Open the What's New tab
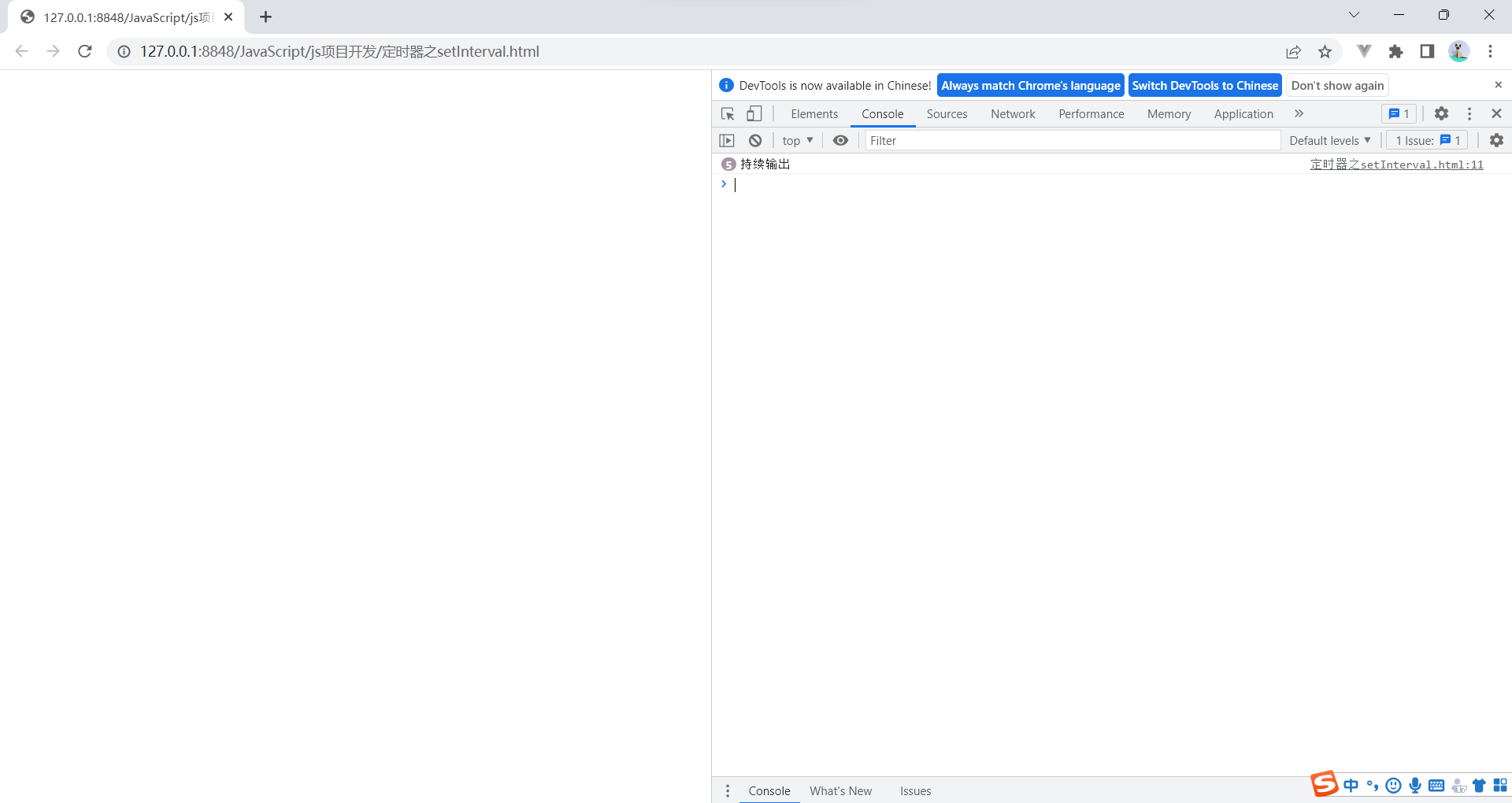The width and height of the screenshot is (1512, 803). (840, 790)
